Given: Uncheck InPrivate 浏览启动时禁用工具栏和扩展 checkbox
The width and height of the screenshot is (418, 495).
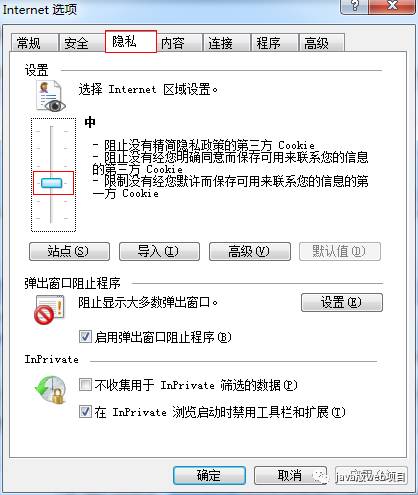Looking at the screenshot, I should coord(85,412).
